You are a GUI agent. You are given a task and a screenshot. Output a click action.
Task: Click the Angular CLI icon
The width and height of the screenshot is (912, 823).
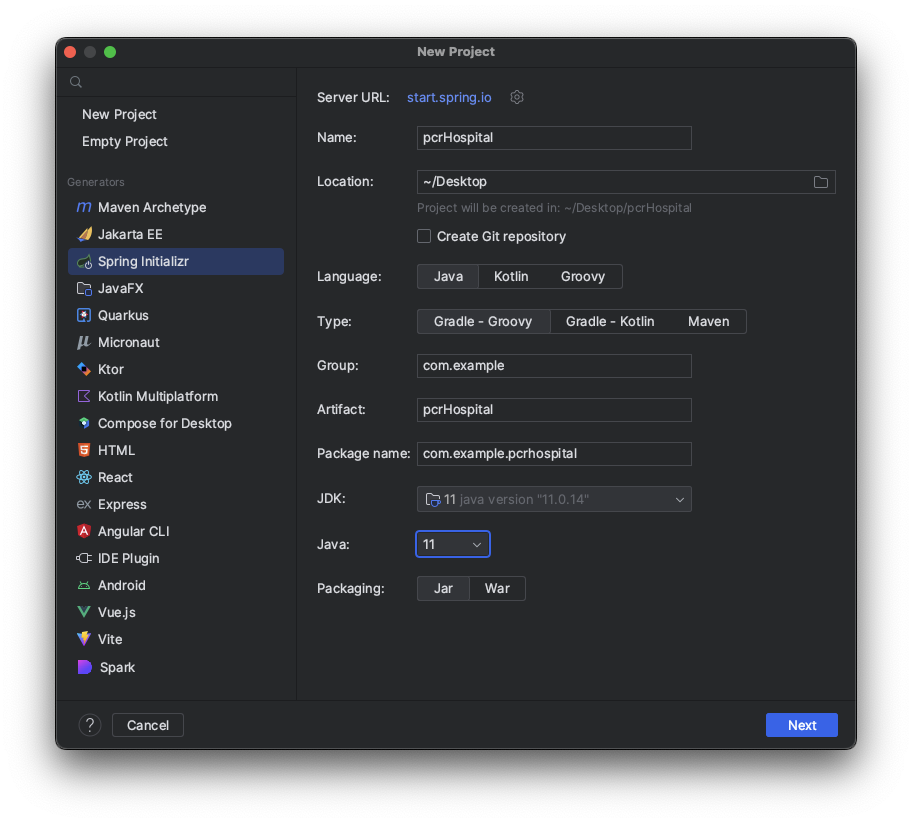84,531
